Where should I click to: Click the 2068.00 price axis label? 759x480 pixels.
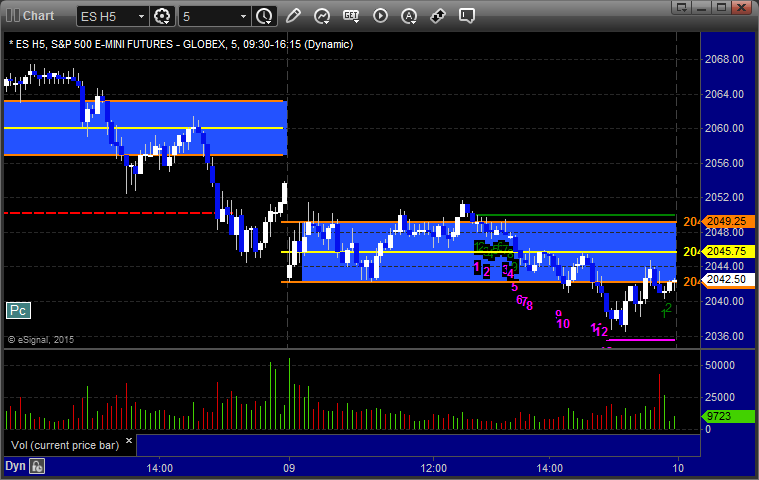coord(724,60)
